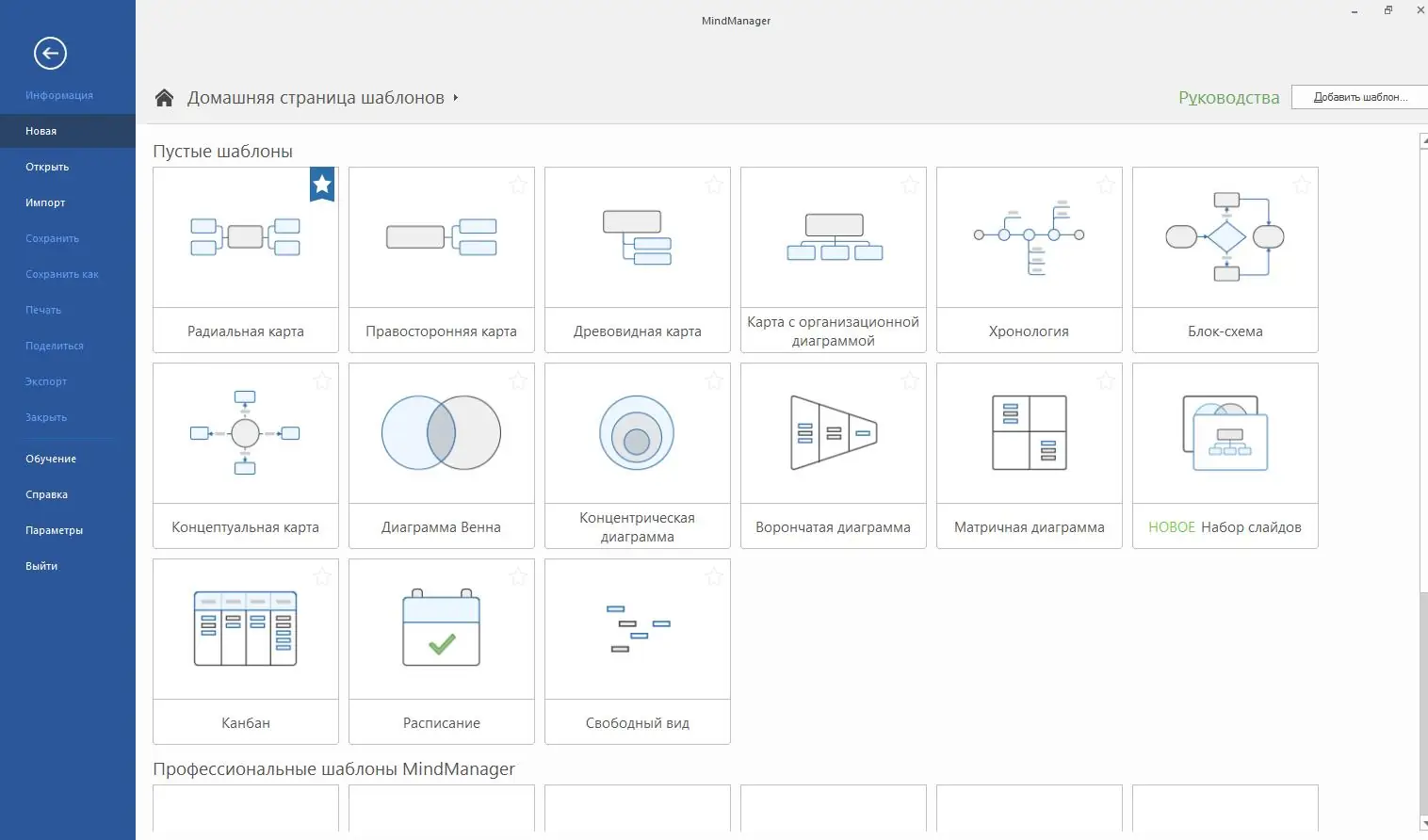Viewport: 1428px width, 840px height.
Task: Click the Хронология label
Action: tap(1029, 331)
